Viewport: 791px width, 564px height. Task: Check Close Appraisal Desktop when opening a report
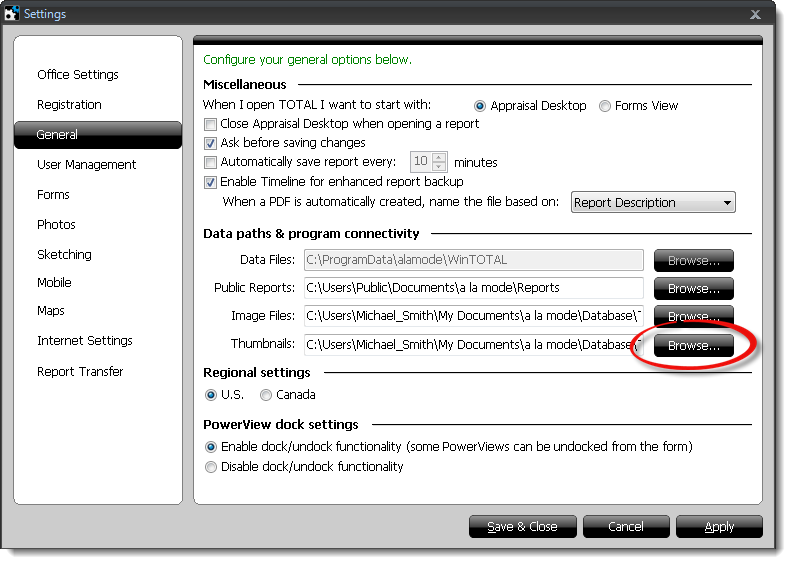pyautogui.click(x=210, y=124)
